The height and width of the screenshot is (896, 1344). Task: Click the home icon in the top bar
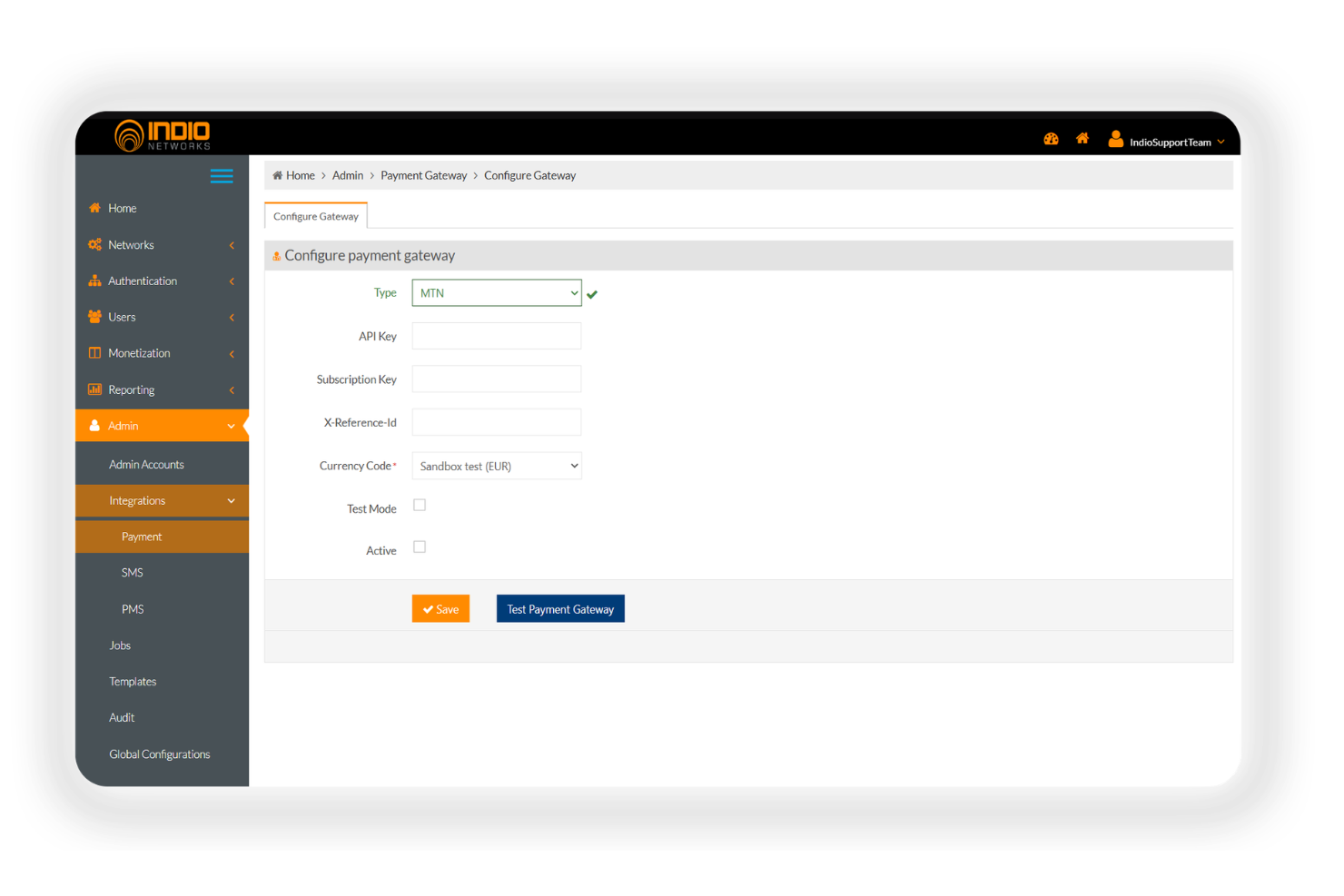coord(1082,138)
